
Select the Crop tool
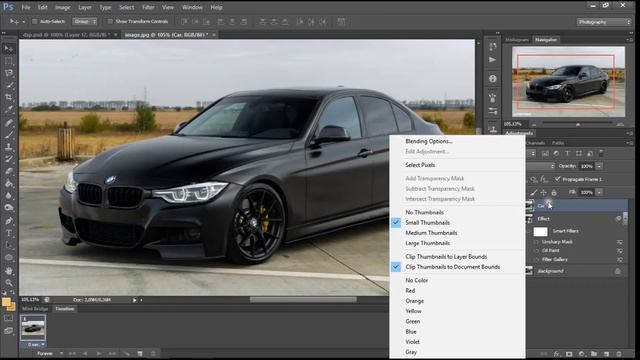pyautogui.click(x=9, y=98)
